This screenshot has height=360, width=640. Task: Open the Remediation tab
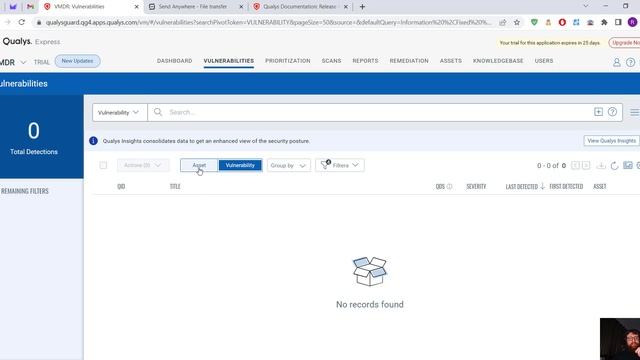coord(409,61)
